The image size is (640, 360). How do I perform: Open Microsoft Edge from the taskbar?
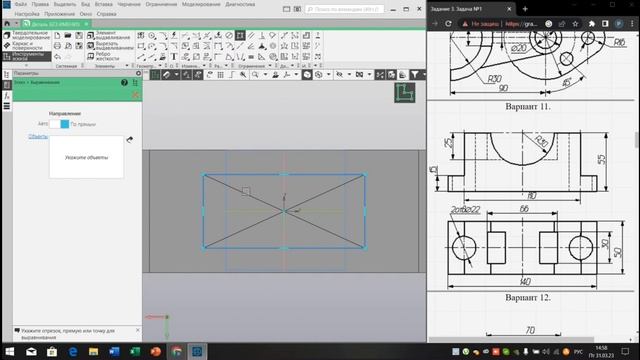pyautogui.click(x=73, y=351)
